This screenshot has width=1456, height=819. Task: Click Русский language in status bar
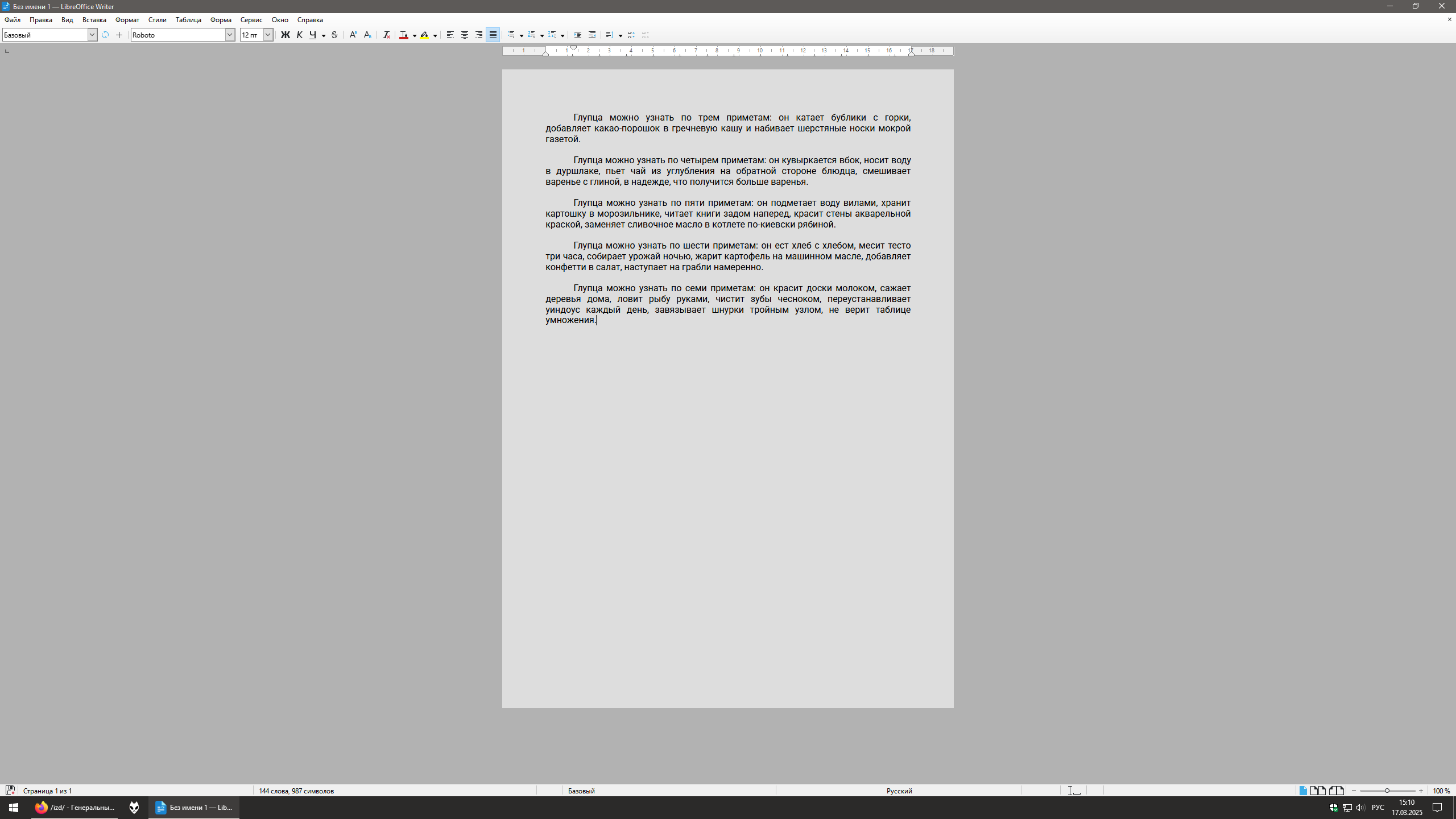(x=899, y=791)
